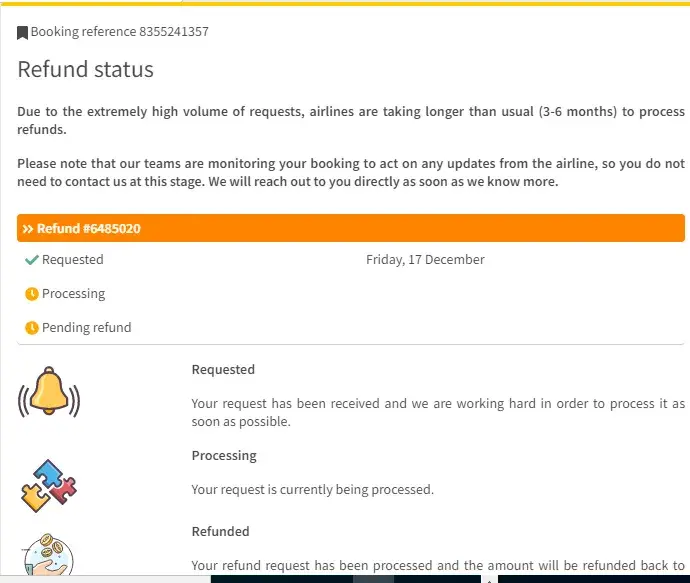The height and width of the screenshot is (583, 690).
Task: Click the clock icon beside Processing
Action: 32,294
